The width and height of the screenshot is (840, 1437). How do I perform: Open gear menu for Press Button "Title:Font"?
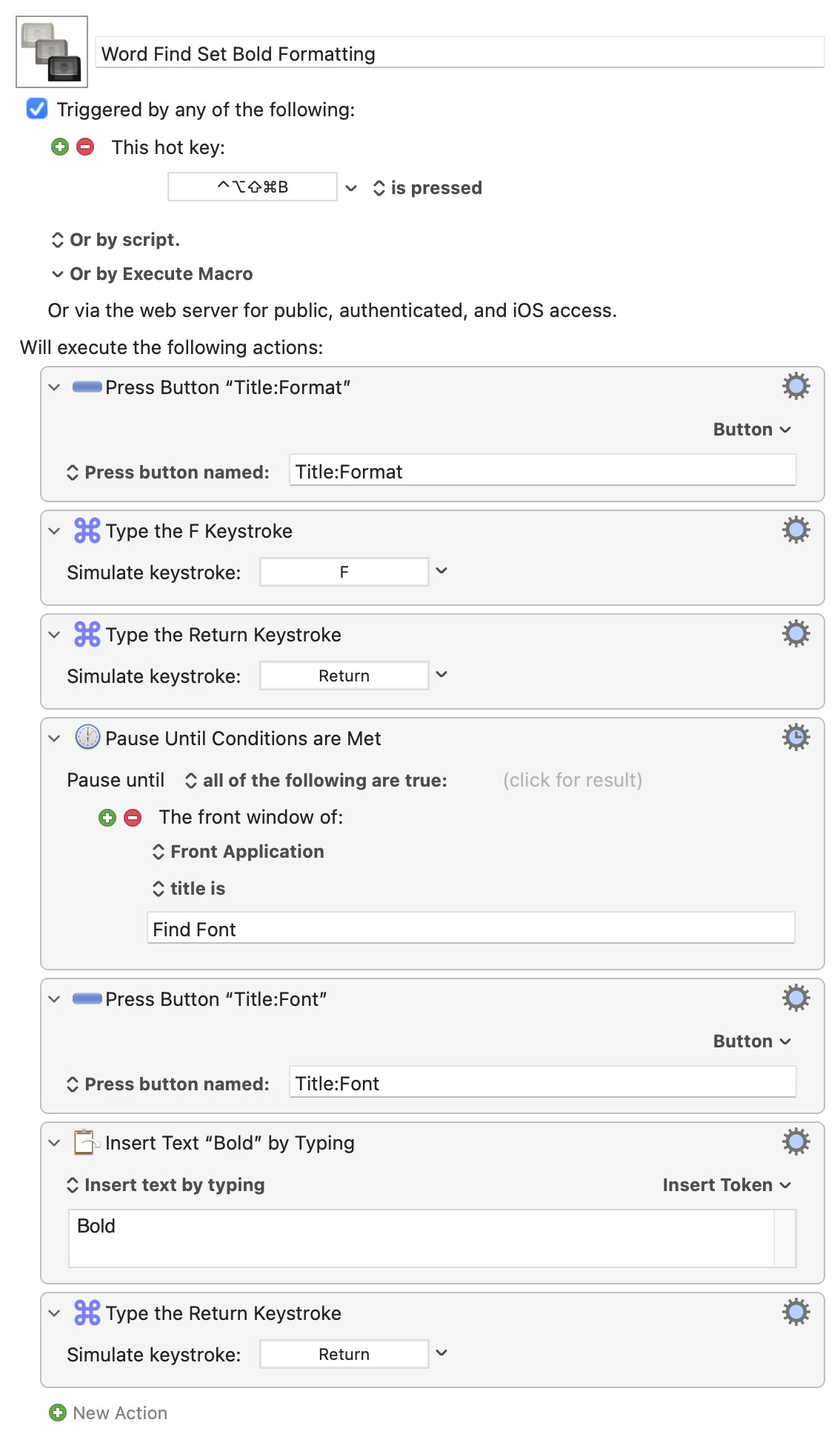click(796, 998)
